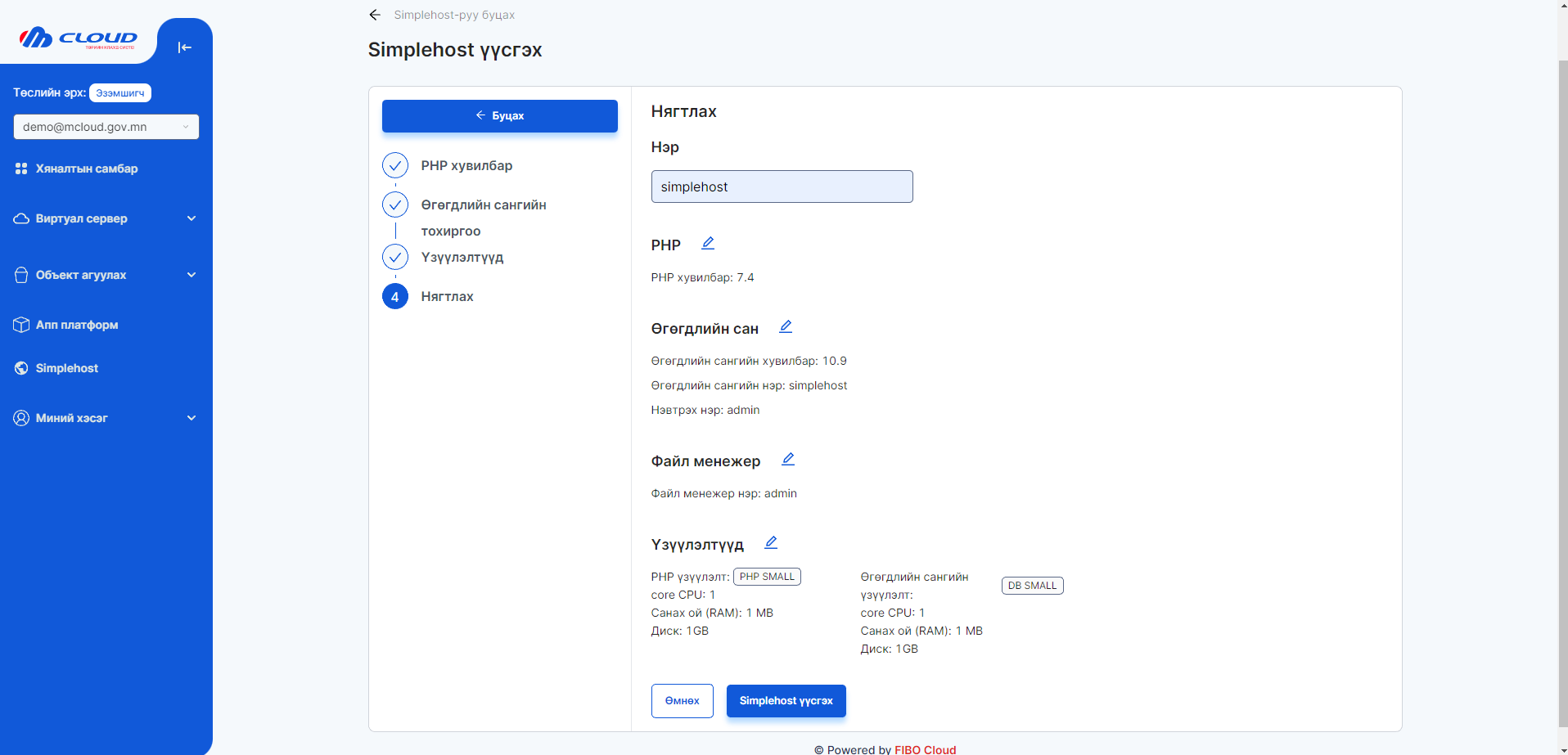Image resolution: width=1568 pixels, height=755 pixels.
Task: Collapse the sidebar using the arrow icon
Action: pos(185,47)
